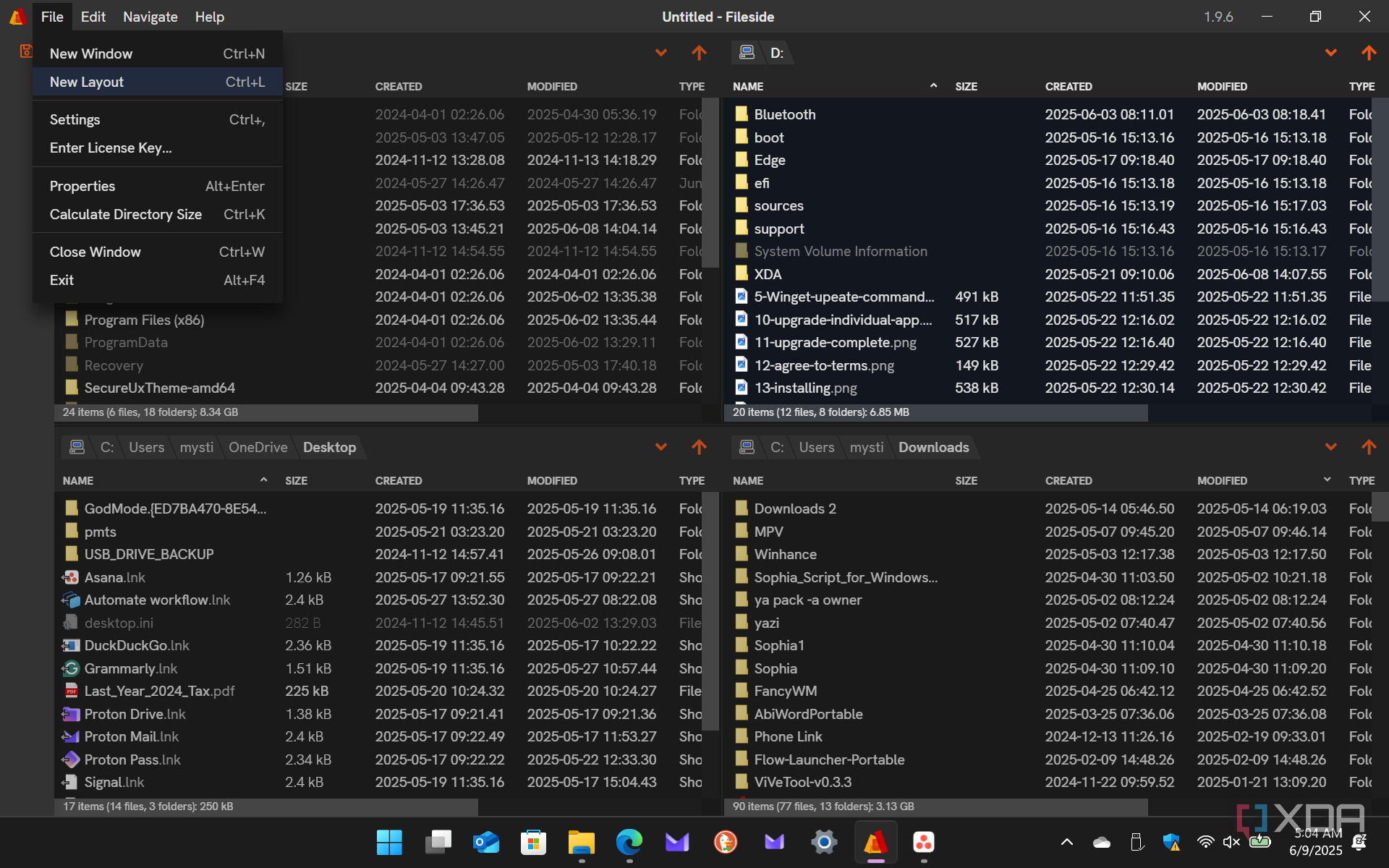Open File Explorer from the taskbar
Image resolution: width=1389 pixels, height=868 pixels.
582,842
